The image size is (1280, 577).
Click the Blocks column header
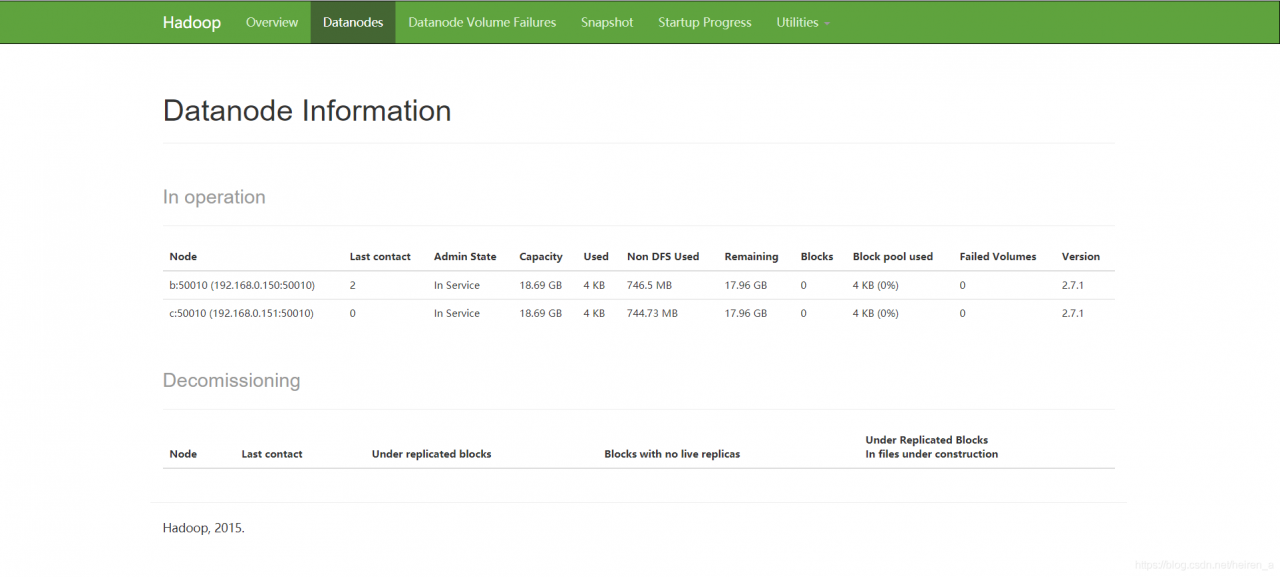[817, 257]
